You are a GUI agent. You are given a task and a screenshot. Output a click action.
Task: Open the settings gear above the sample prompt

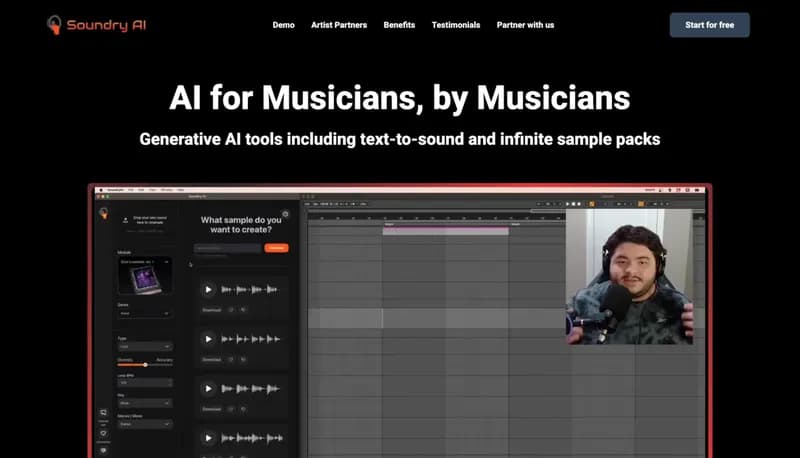tap(285, 214)
